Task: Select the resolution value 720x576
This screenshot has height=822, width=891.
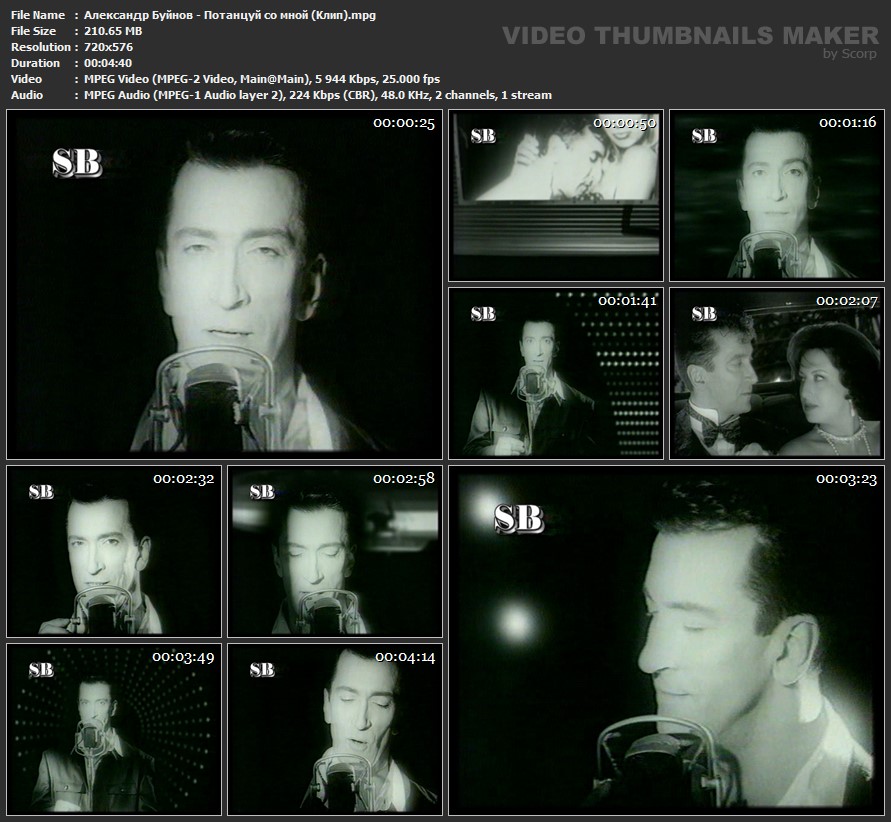Action: tap(108, 47)
